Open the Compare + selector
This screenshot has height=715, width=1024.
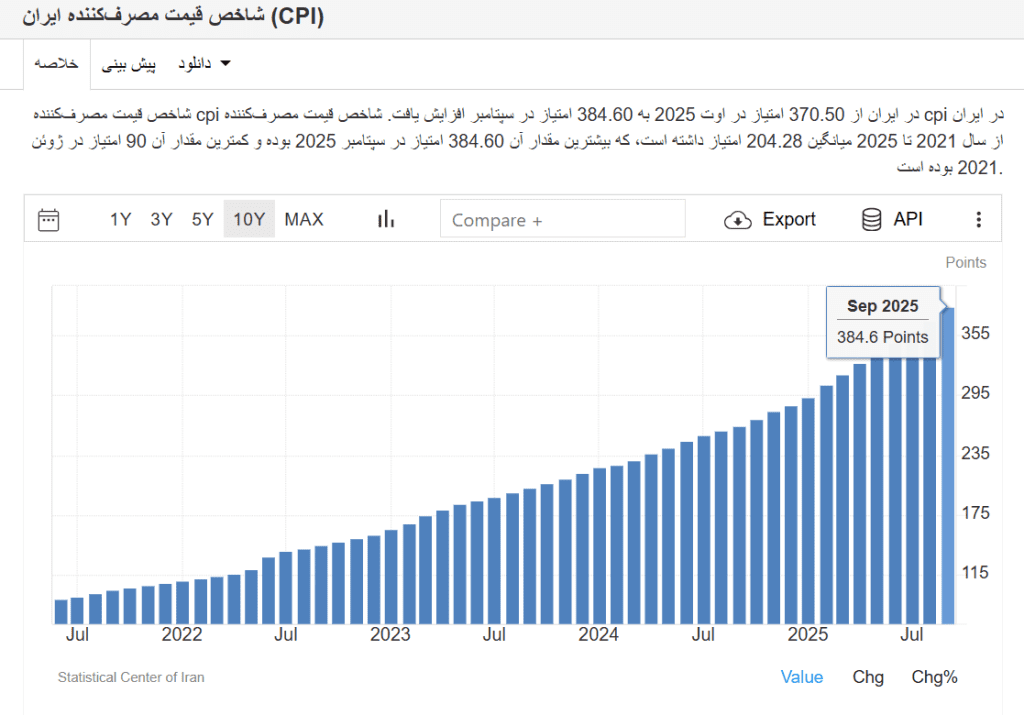tap(562, 219)
